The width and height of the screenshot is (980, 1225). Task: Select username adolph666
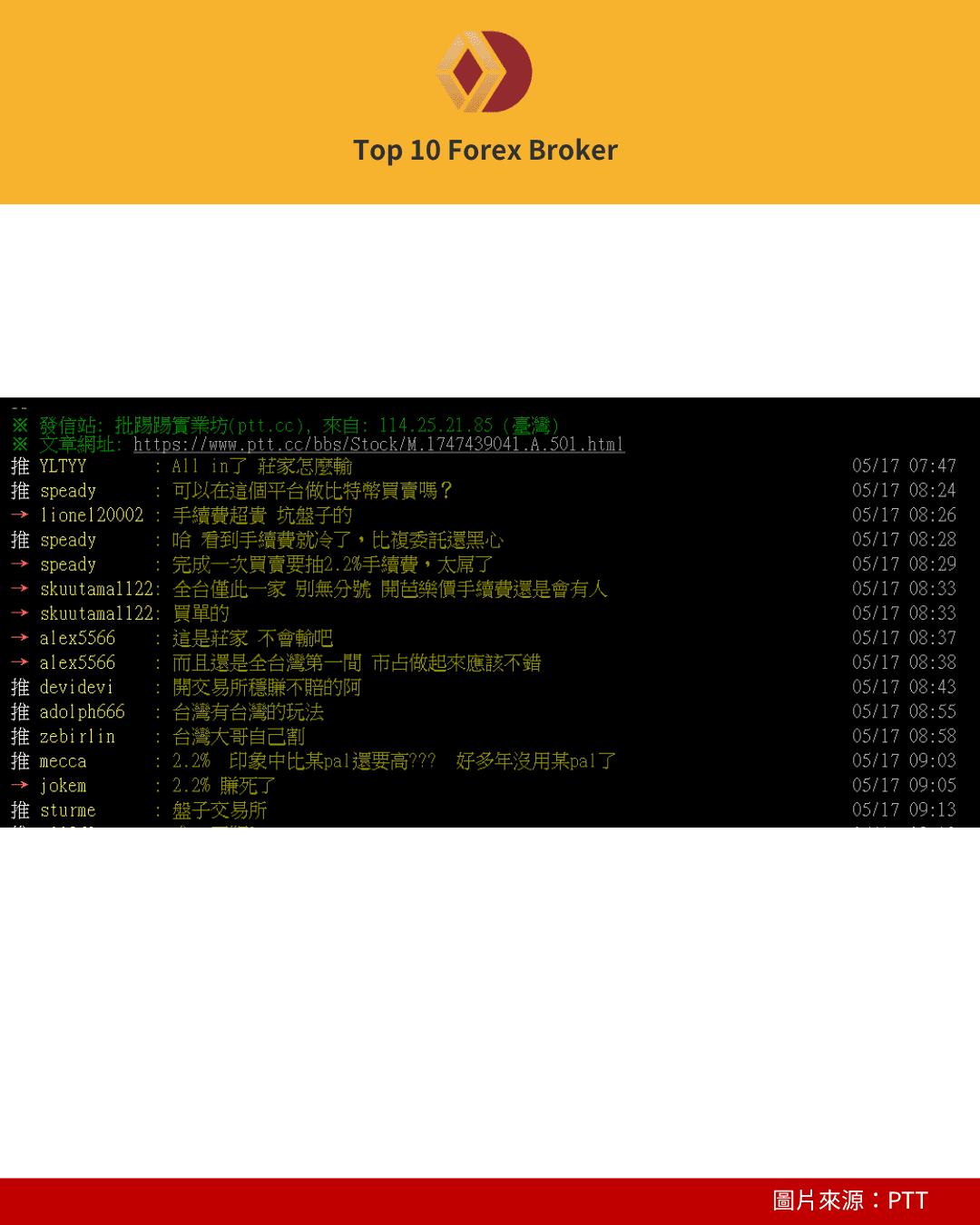pos(82,711)
